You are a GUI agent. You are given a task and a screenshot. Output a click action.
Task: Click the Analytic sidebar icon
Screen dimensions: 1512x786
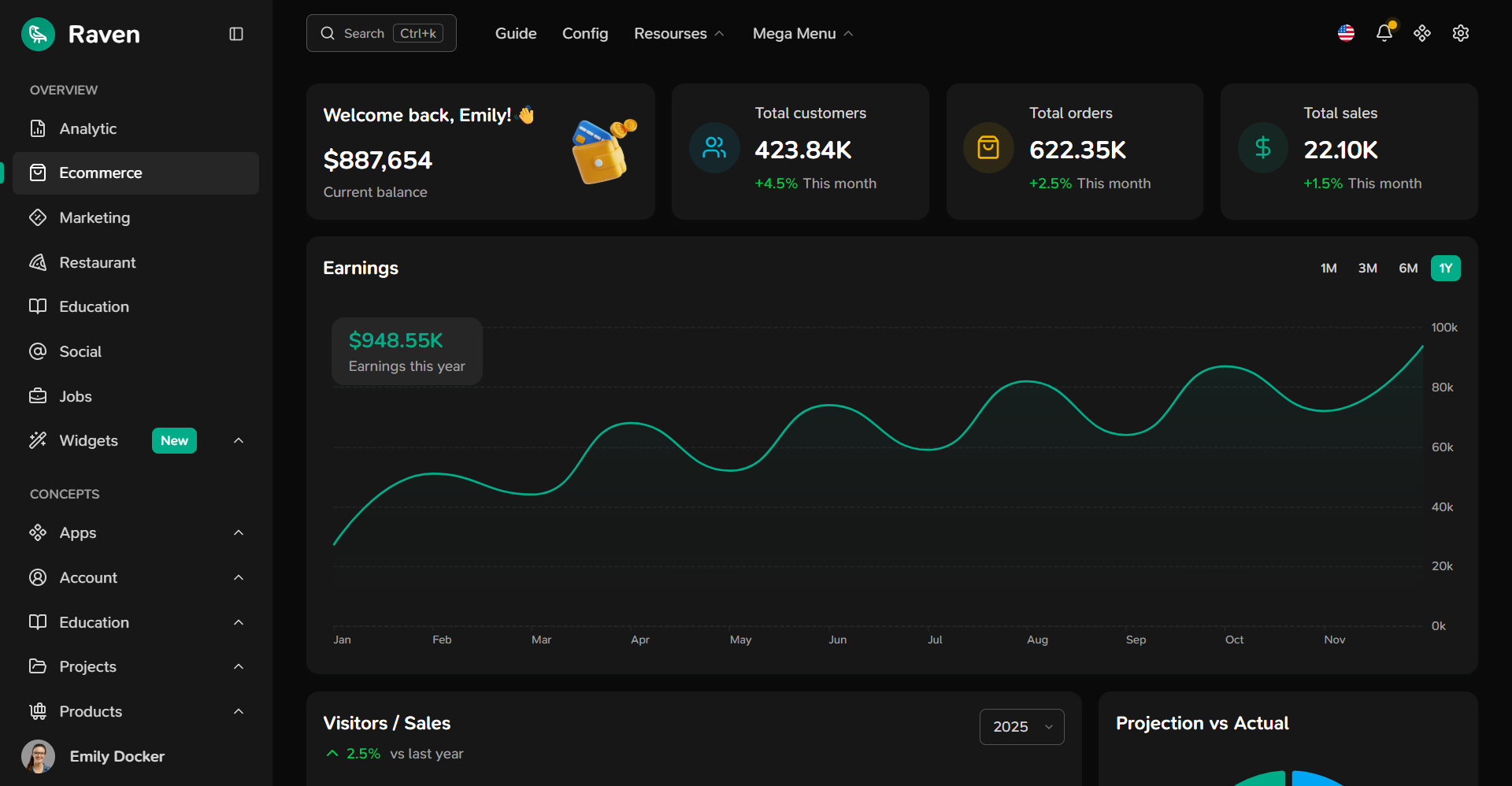click(x=38, y=128)
